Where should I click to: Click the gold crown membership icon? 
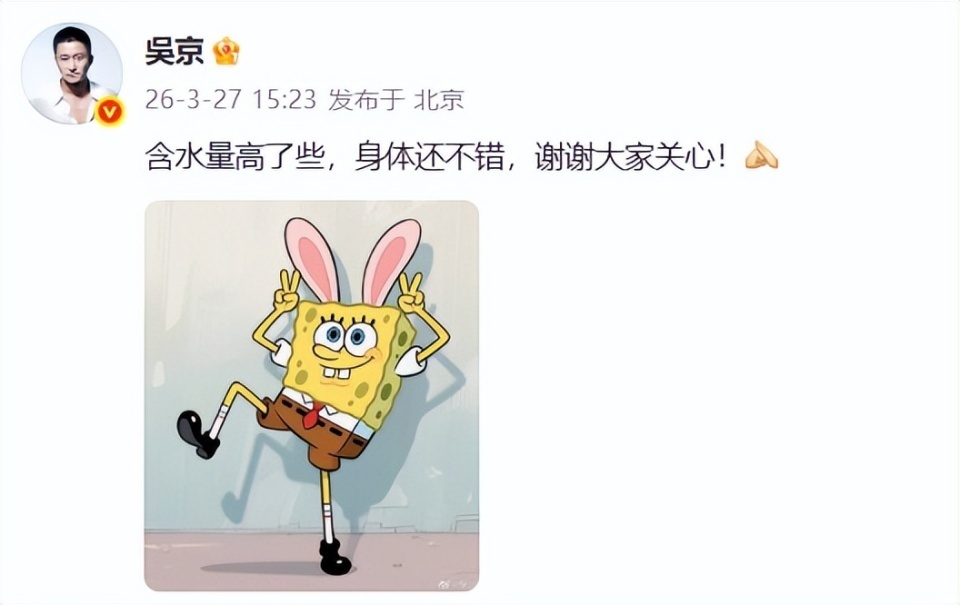pyautogui.click(x=226, y=51)
